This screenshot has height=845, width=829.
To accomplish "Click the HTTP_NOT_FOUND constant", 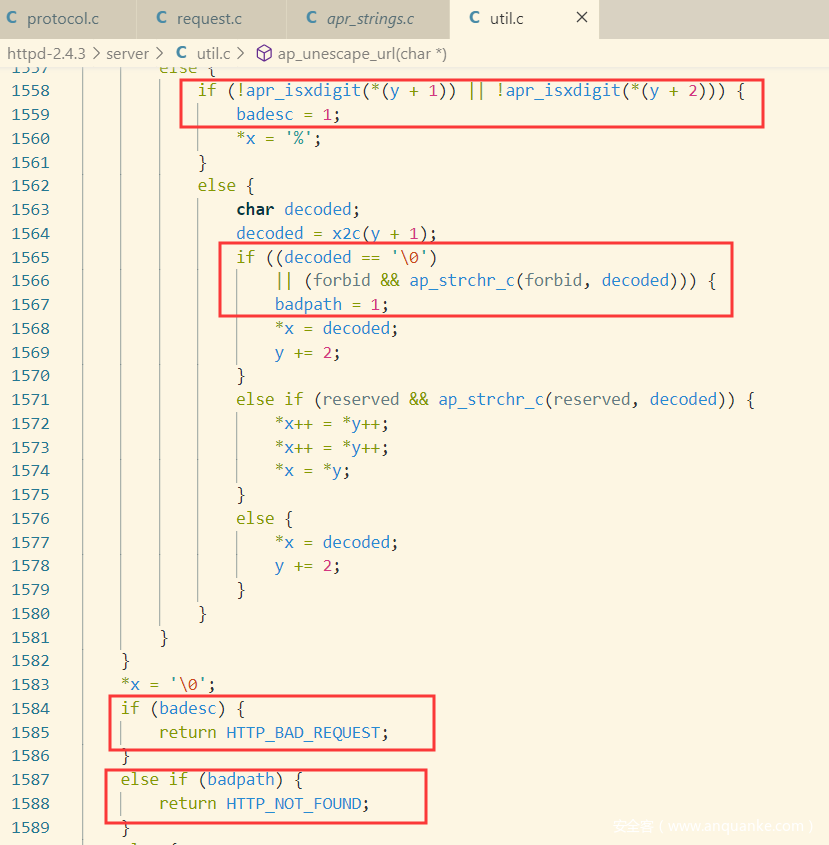I will tap(297, 803).
